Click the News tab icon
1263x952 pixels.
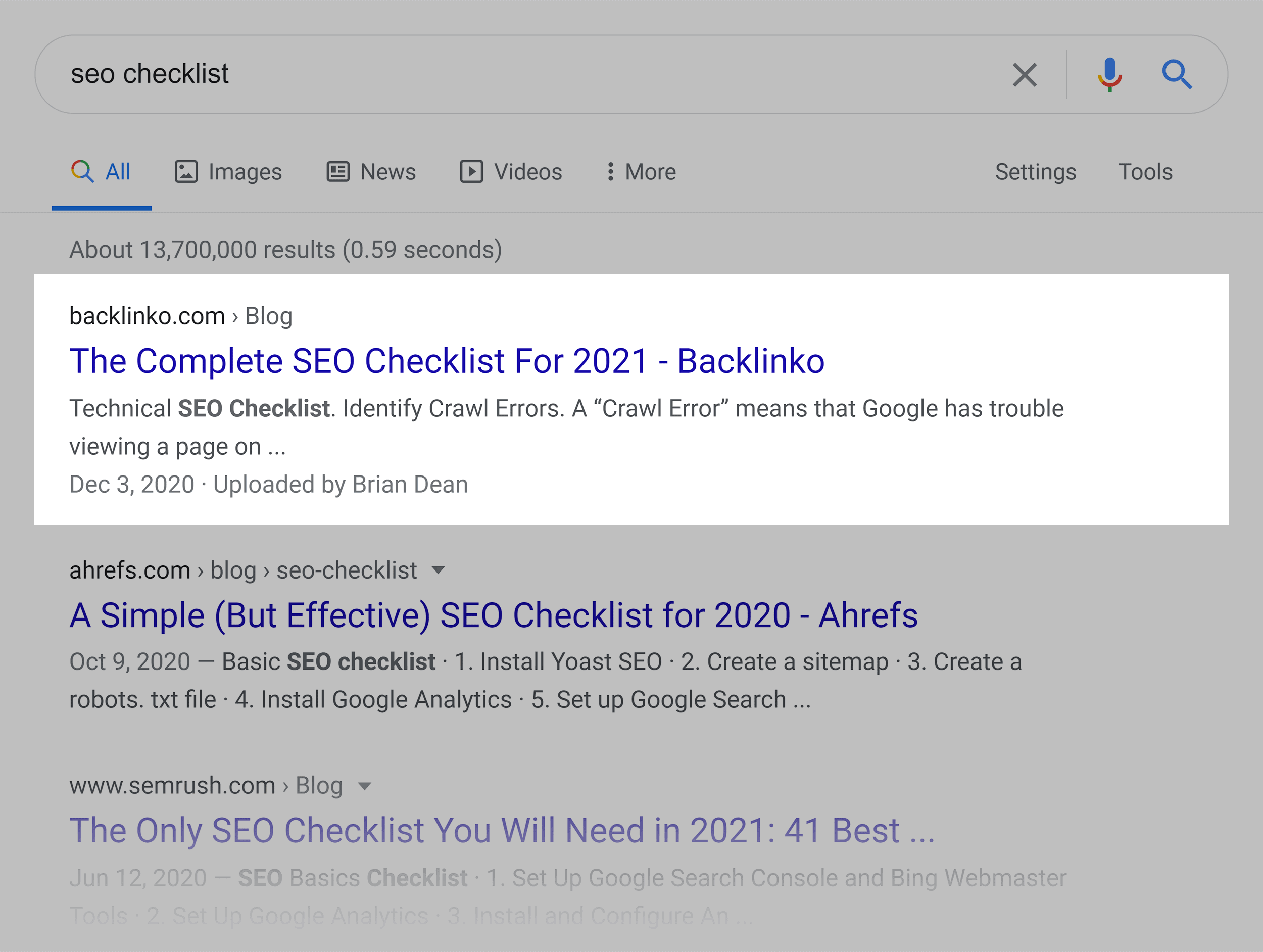tap(337, 171)
